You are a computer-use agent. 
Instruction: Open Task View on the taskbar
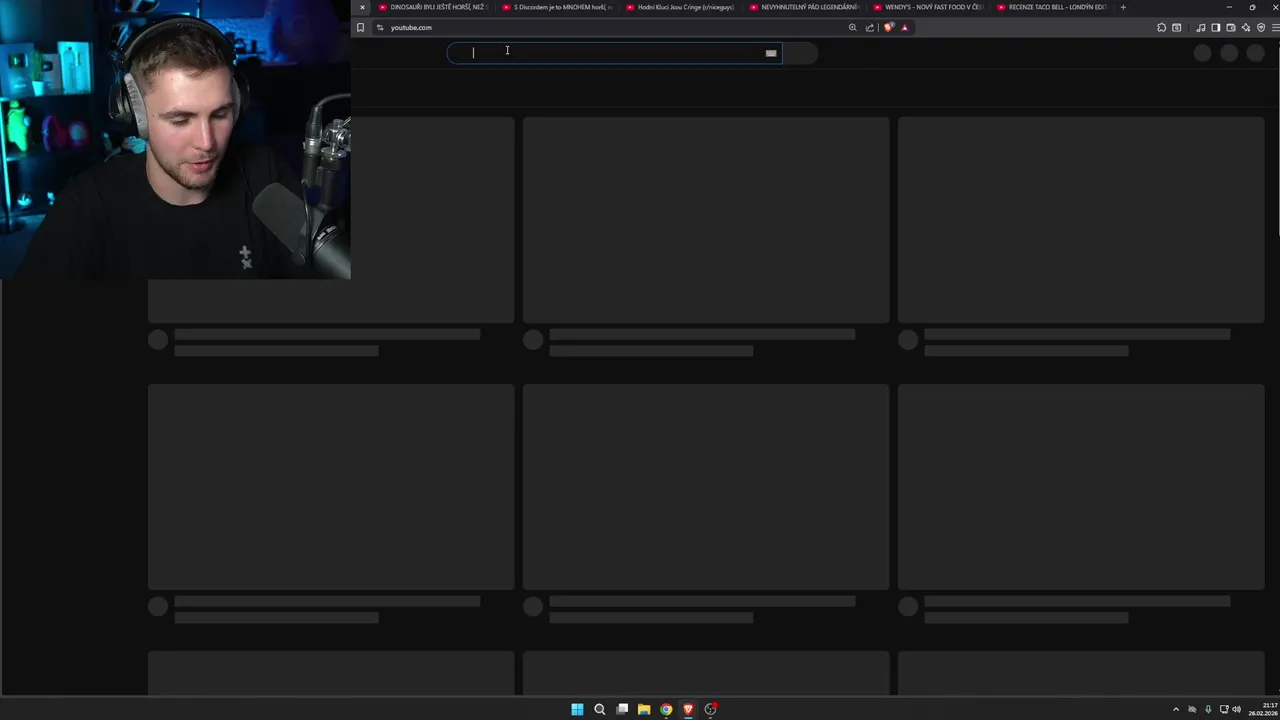622,709
